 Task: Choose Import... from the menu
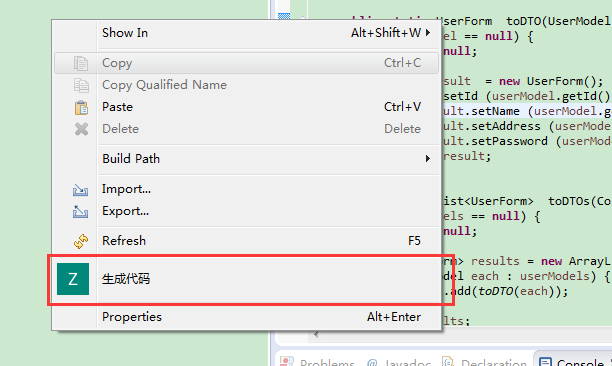(246, 189)
